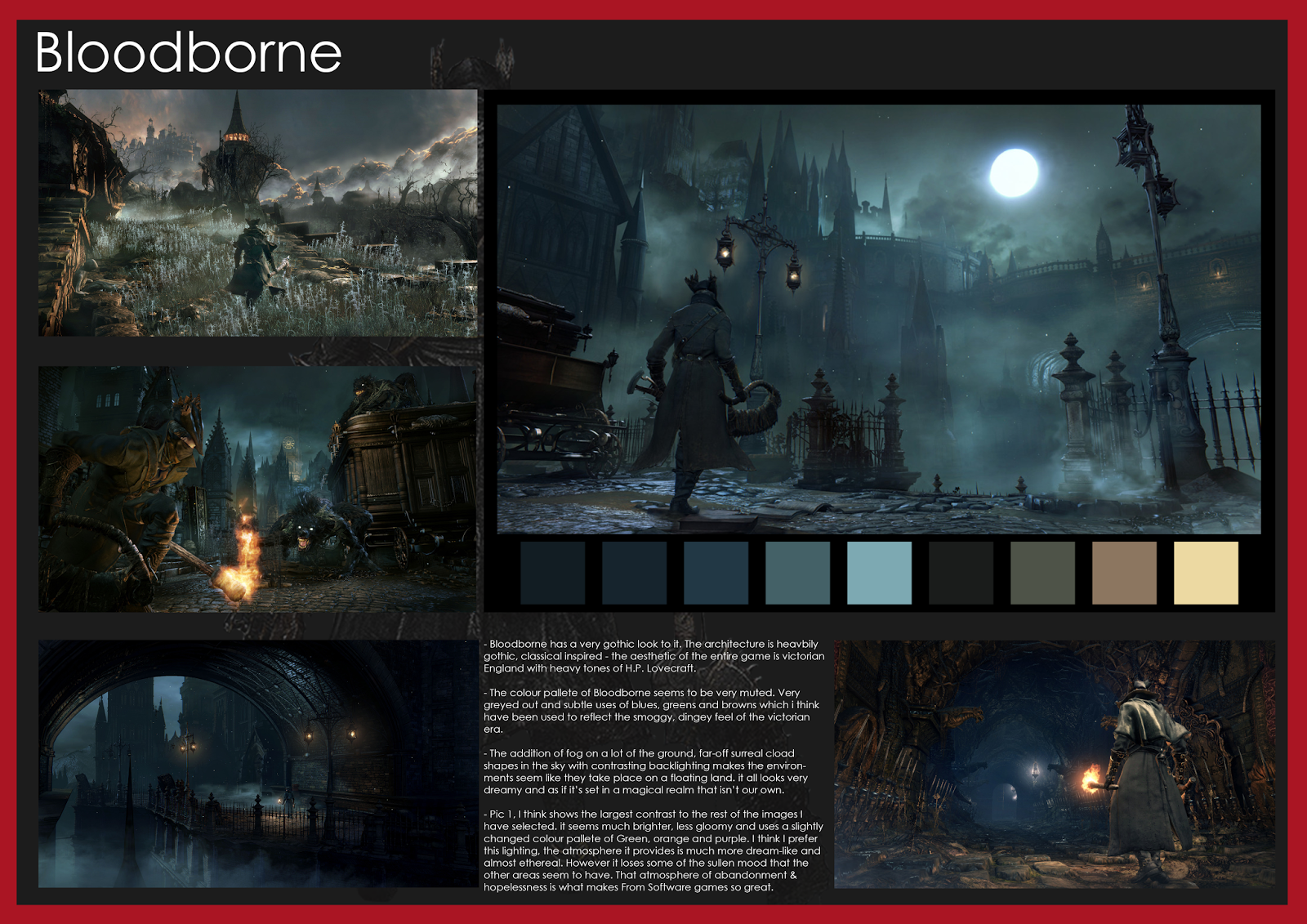Select the tan brown colour swatch

pos(1124,573)
